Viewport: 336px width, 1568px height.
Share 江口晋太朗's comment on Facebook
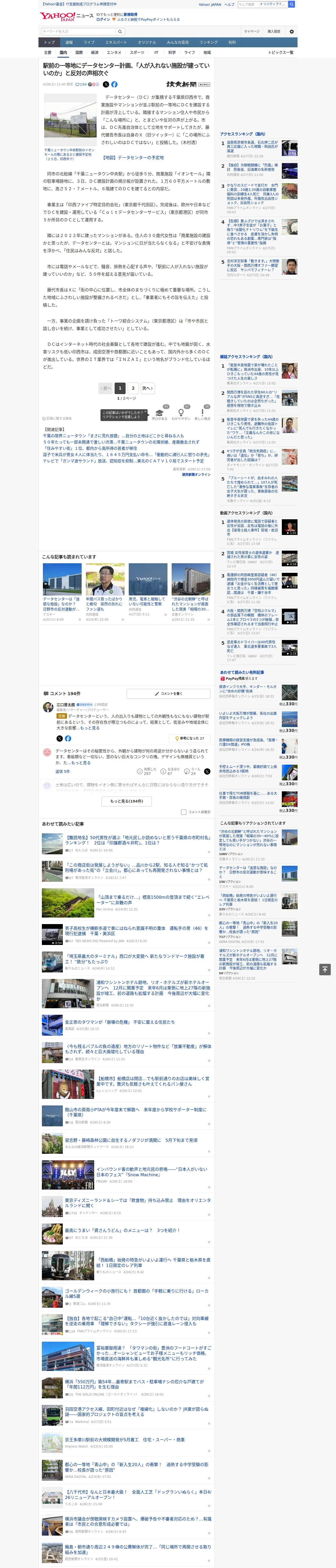click(68, 738)
